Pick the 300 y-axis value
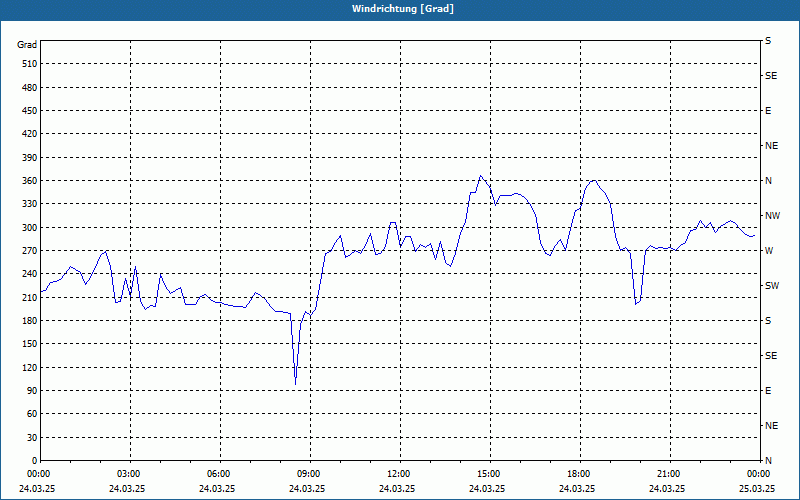Image resolution: width=800 pixels, height=500 pixels. pyautogui.click(x=30, y=228)
